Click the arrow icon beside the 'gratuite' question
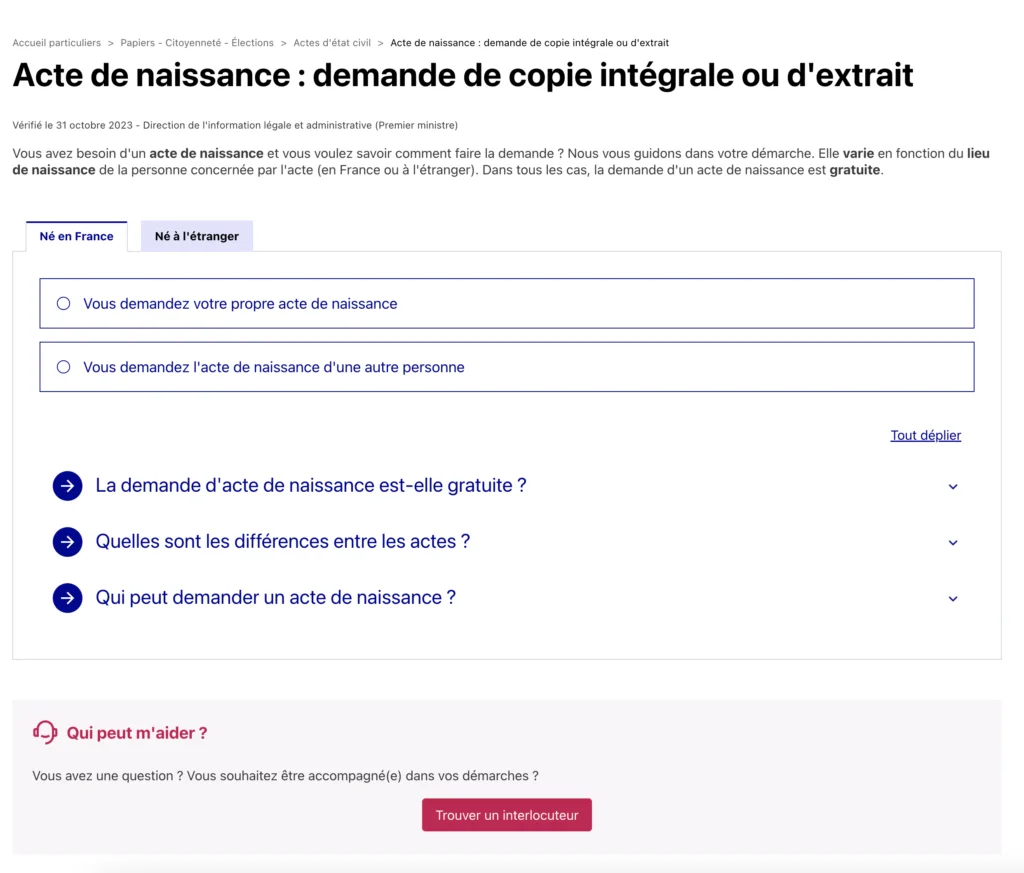This screenshot has height=873, width=1024. coord(67,486)
